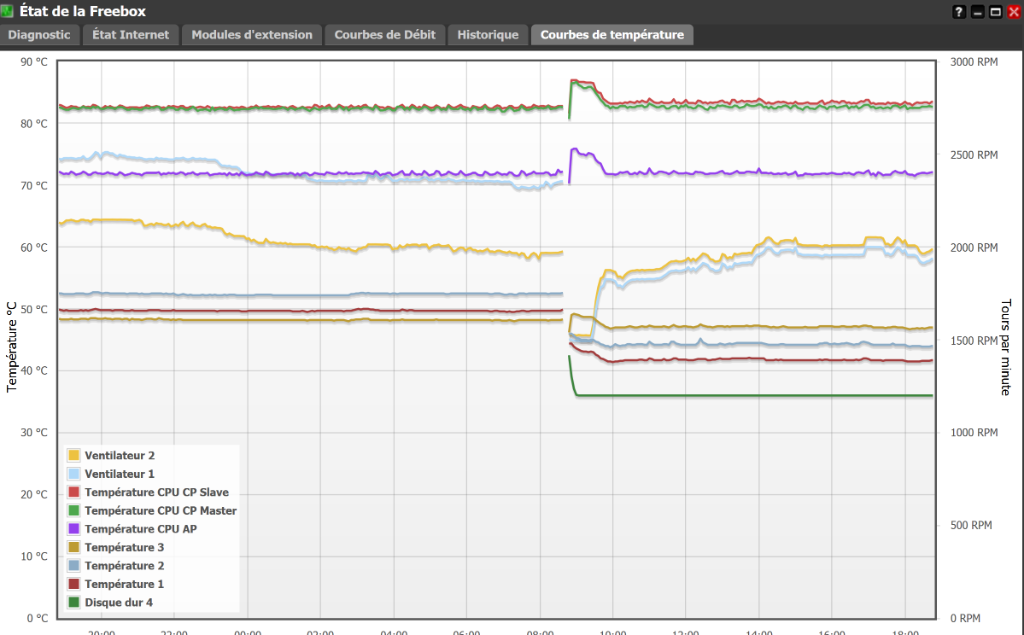Switch to the Diagnostic tab
The height and width of the screenshot is (635, 1024).
click(39, 34)
